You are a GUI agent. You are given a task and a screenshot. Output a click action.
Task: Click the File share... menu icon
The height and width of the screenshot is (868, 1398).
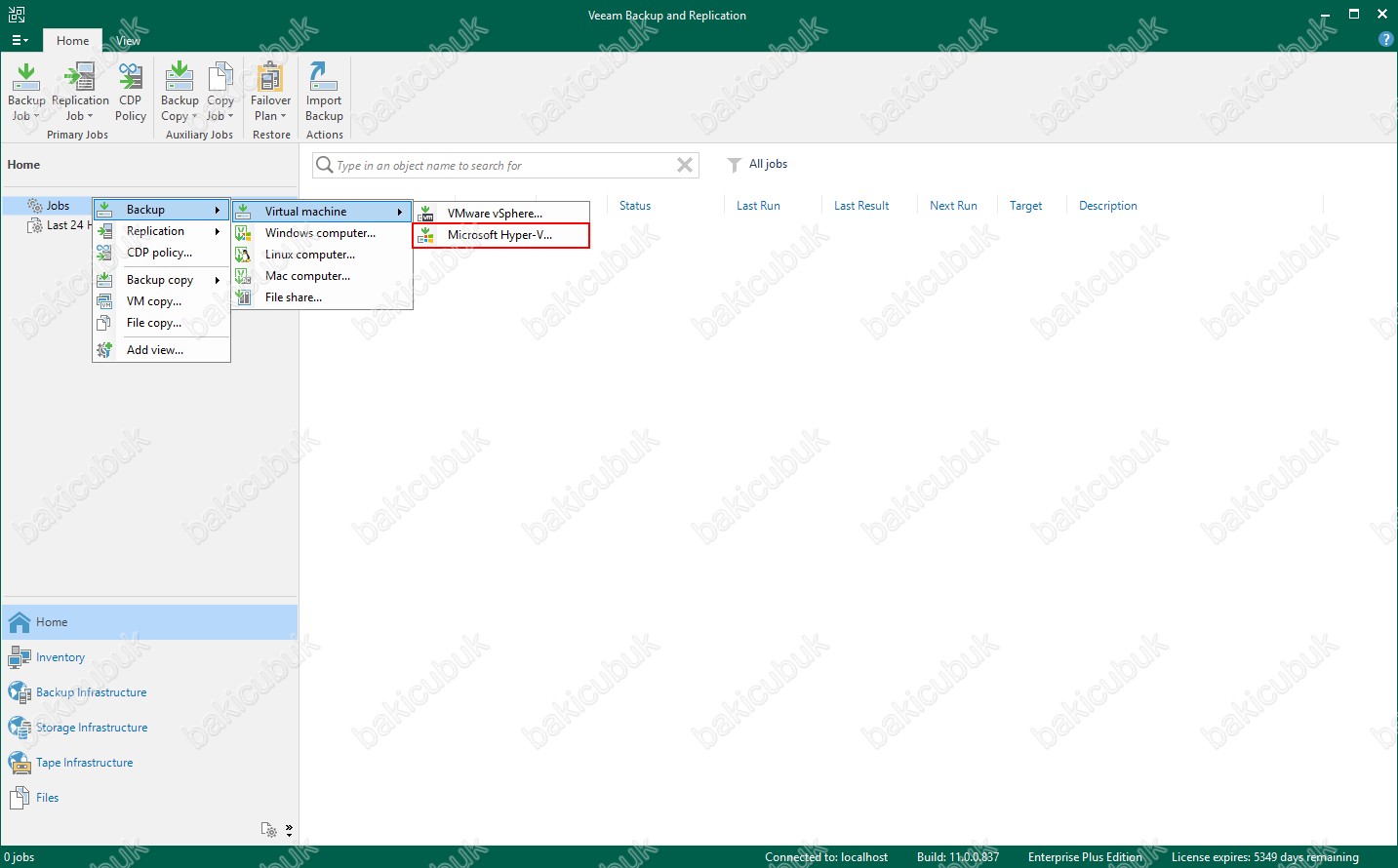243,297
